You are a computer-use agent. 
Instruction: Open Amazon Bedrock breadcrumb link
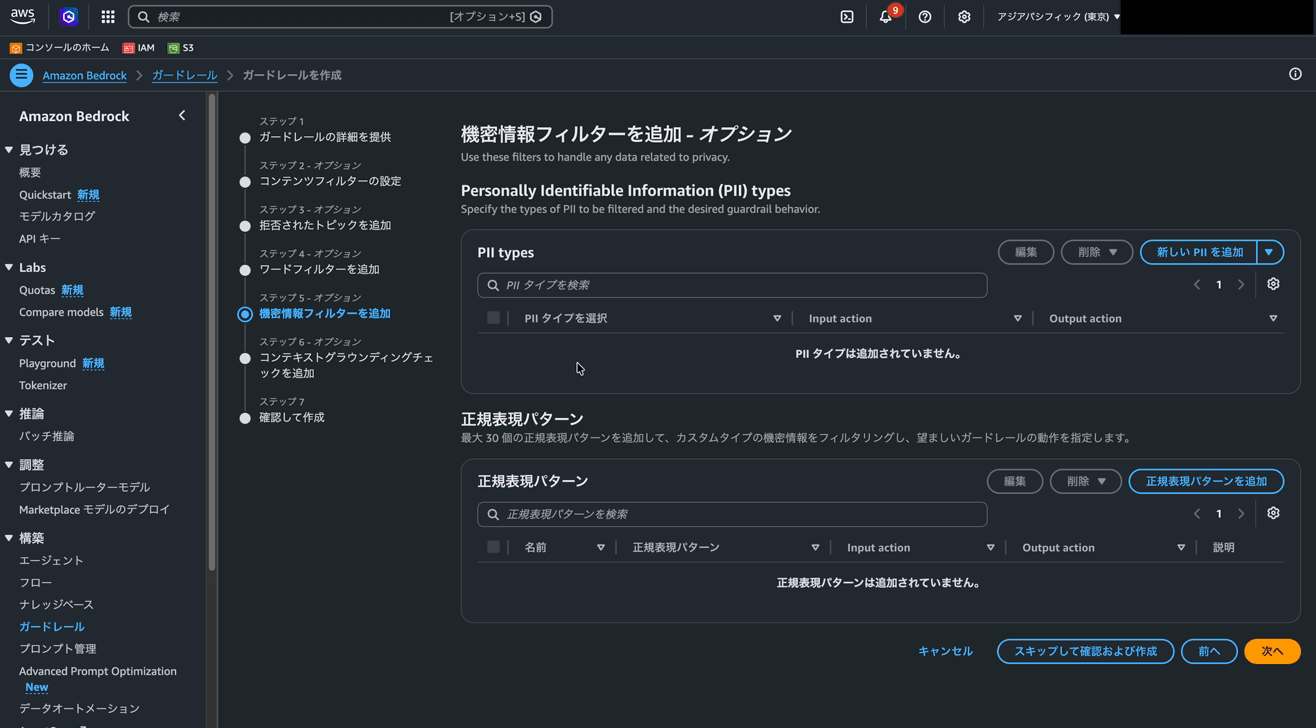[84, 75]
